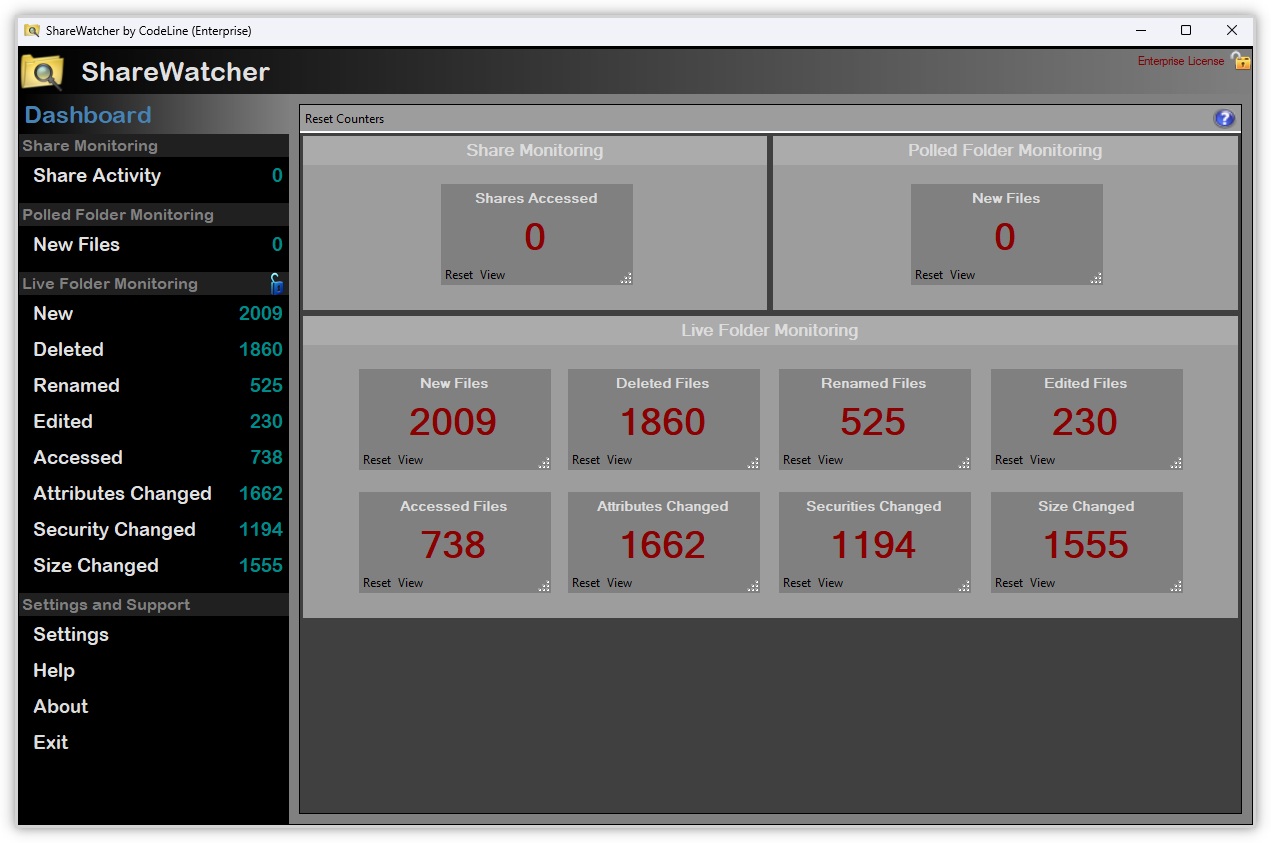1271x843 pixels.
Task: Reset the Attributes Changed counter
Action: pos(586,582)
